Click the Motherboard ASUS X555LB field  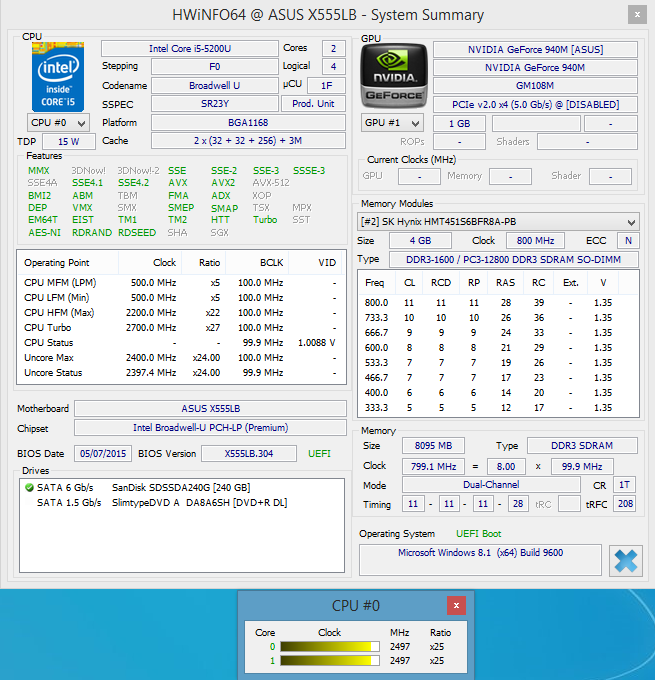(210, 409)
